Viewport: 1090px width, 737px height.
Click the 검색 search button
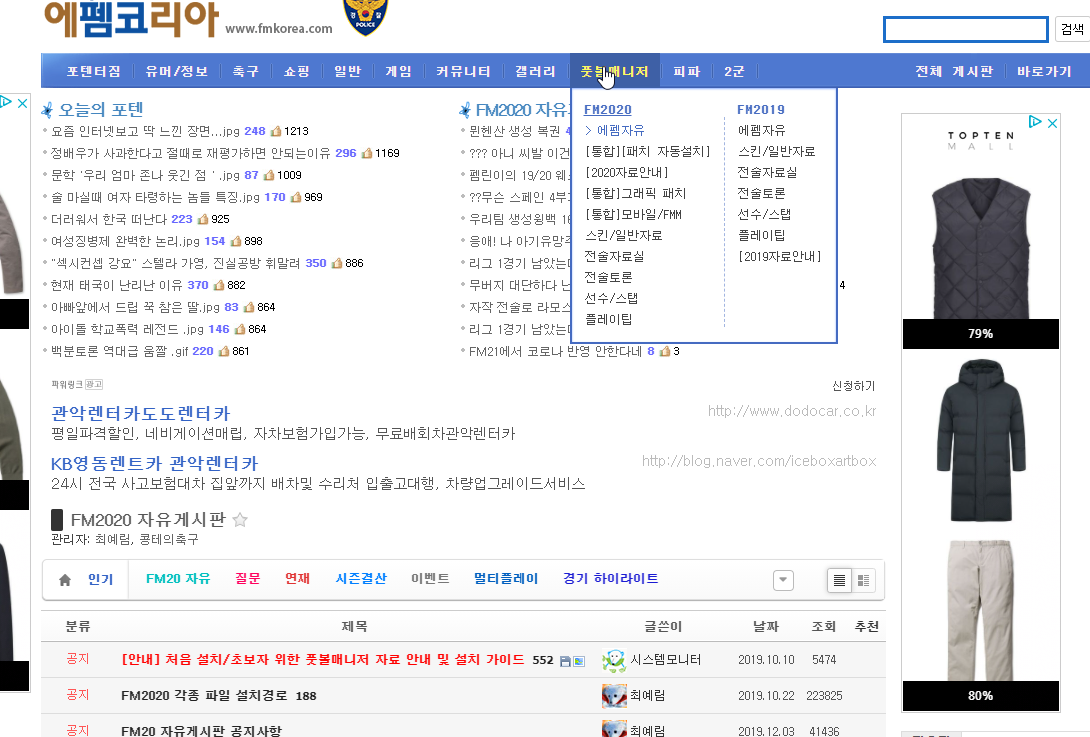point(1072,29)
